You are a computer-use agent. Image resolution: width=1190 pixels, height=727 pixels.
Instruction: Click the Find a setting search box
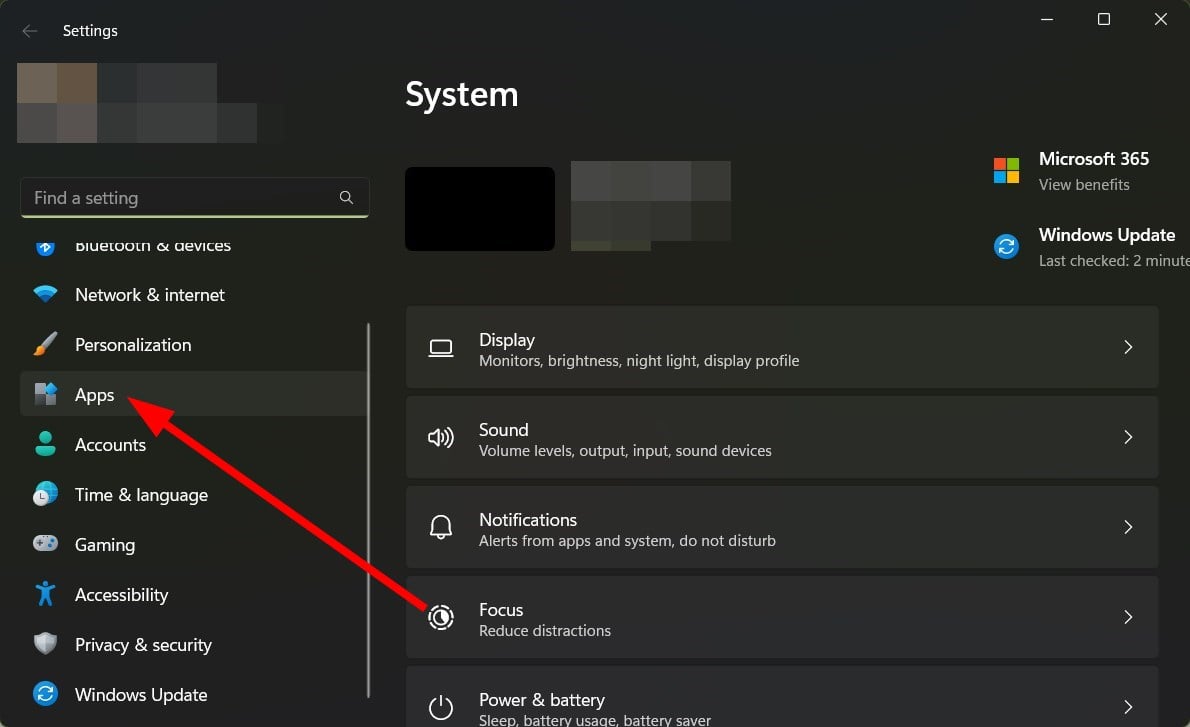coord(194,197)
